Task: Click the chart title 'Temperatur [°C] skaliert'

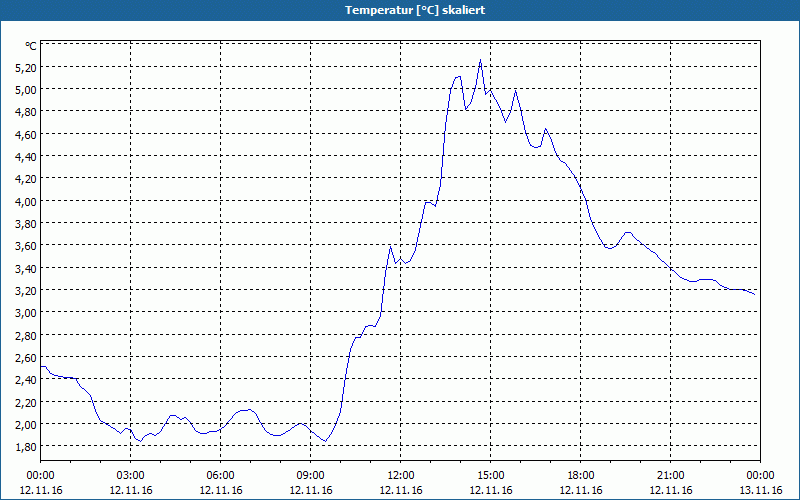Action: (x=415, y=10)
